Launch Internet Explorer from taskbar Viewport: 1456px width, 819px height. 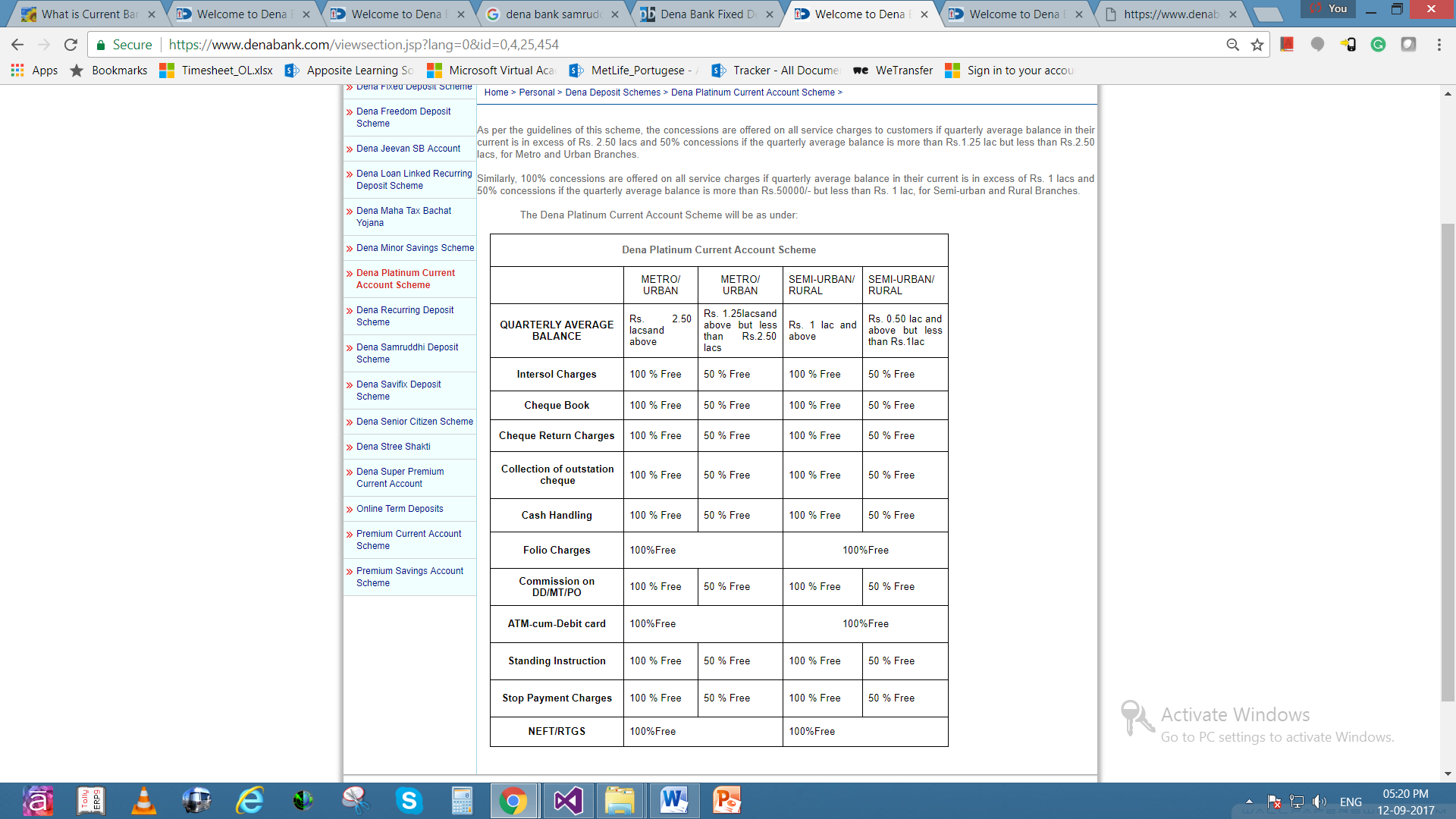(249, 801)
